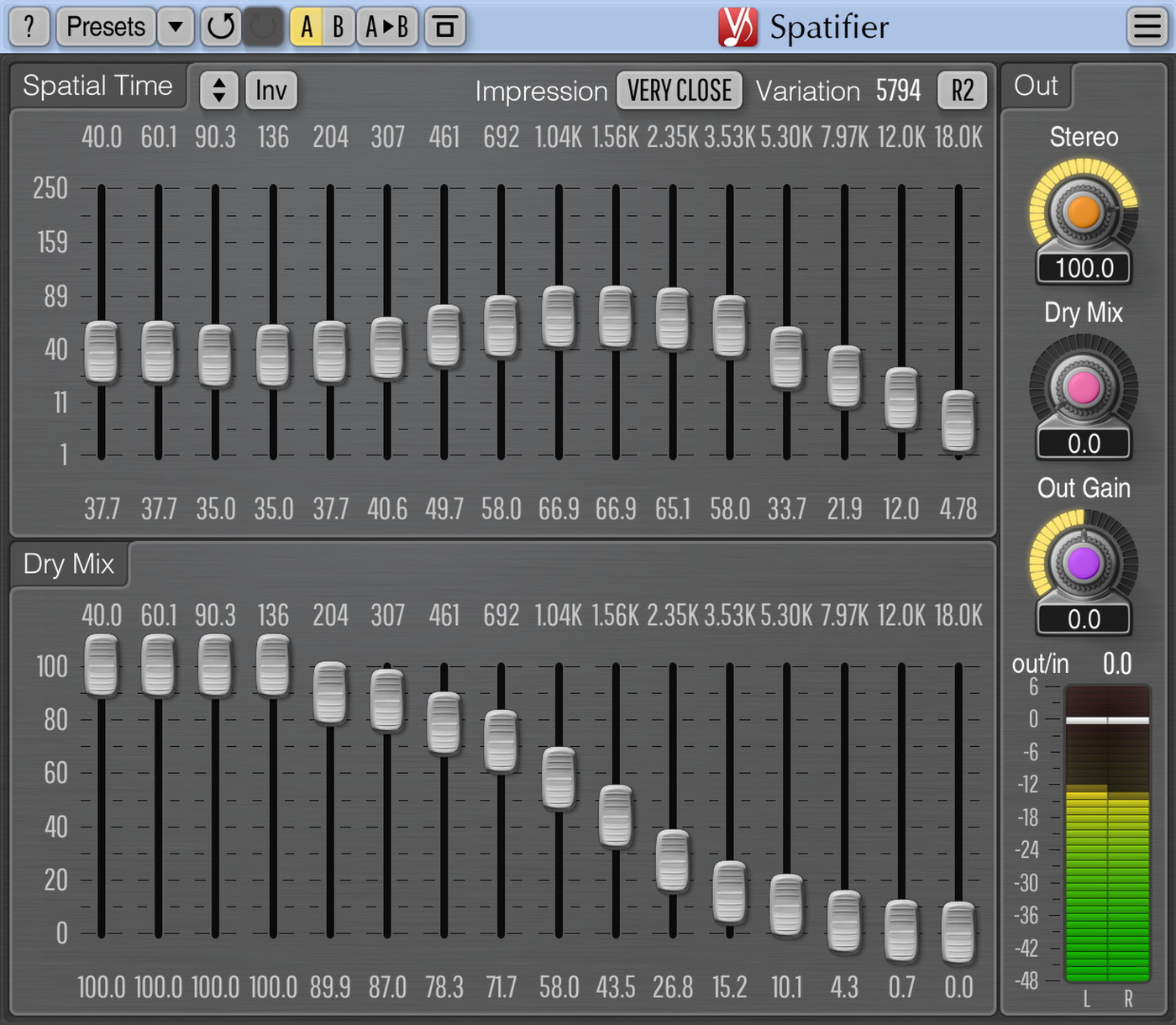Open the Presets dropdown arrow
This screenshot has height=1025, width=1176.
(x=176, y=27)
